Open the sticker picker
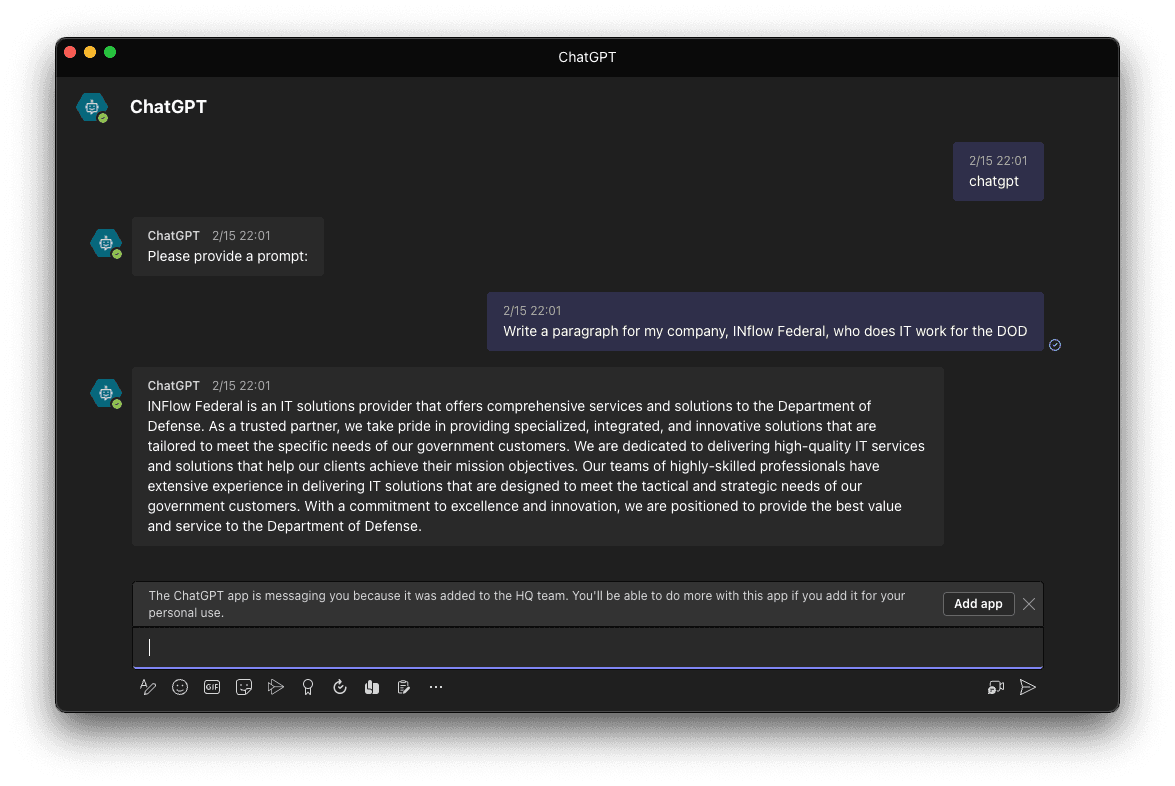 244,687
